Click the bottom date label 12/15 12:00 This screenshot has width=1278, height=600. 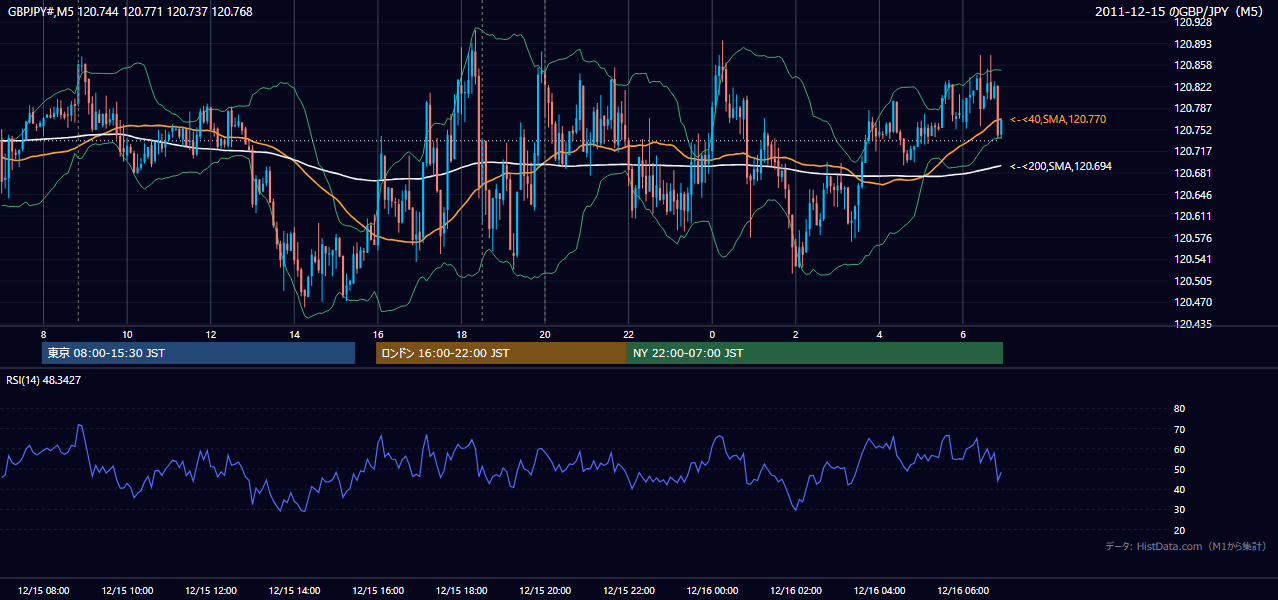(x=211, y=591)
